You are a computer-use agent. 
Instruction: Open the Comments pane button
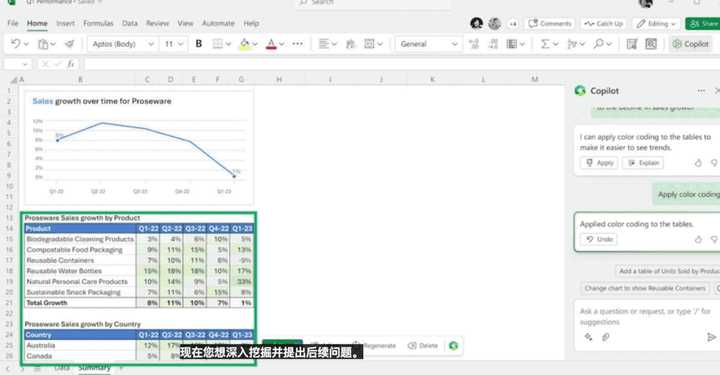(550, 23)
